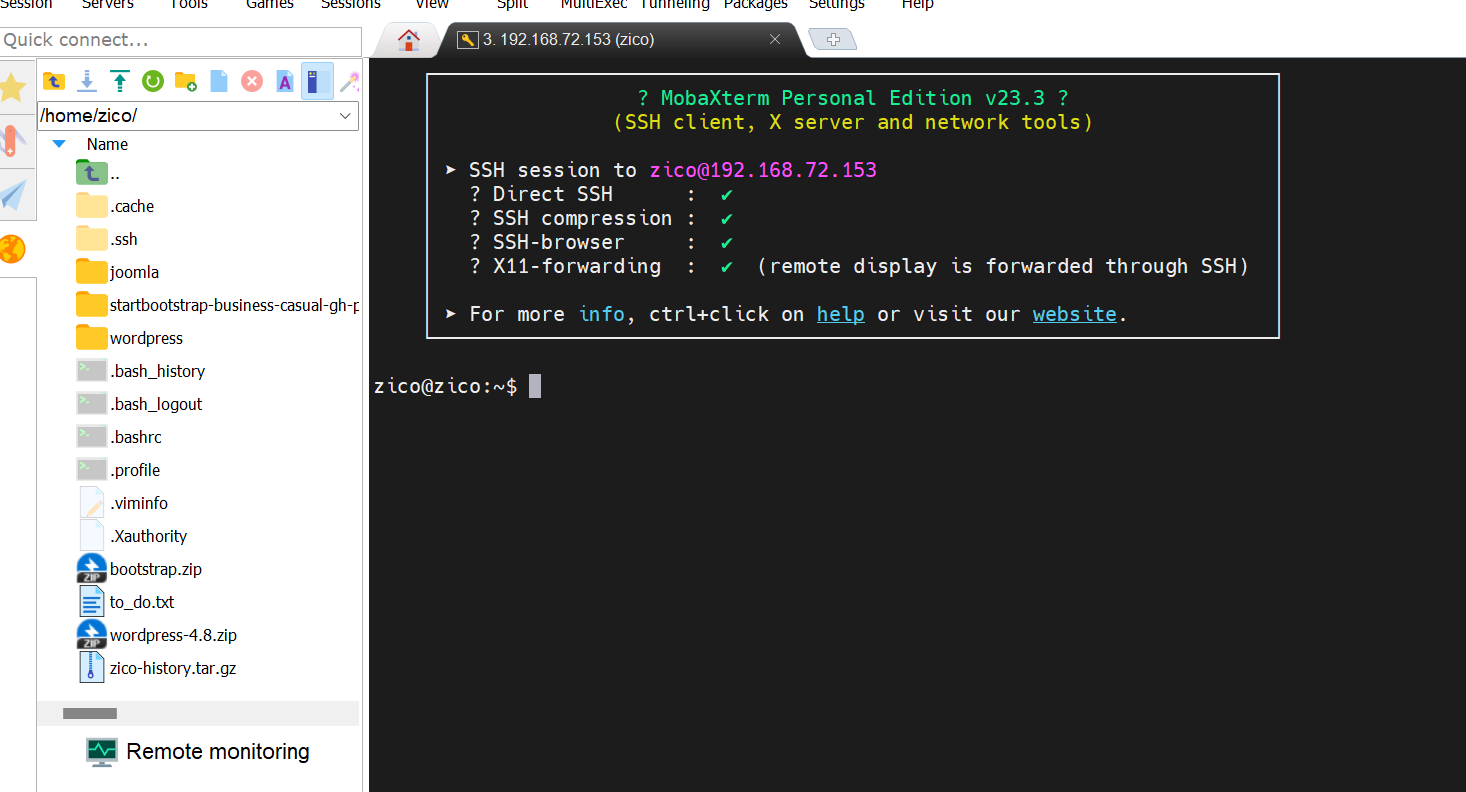Open the Help menu
This screenshot has width=1466, height=792.
click(918, 5)
